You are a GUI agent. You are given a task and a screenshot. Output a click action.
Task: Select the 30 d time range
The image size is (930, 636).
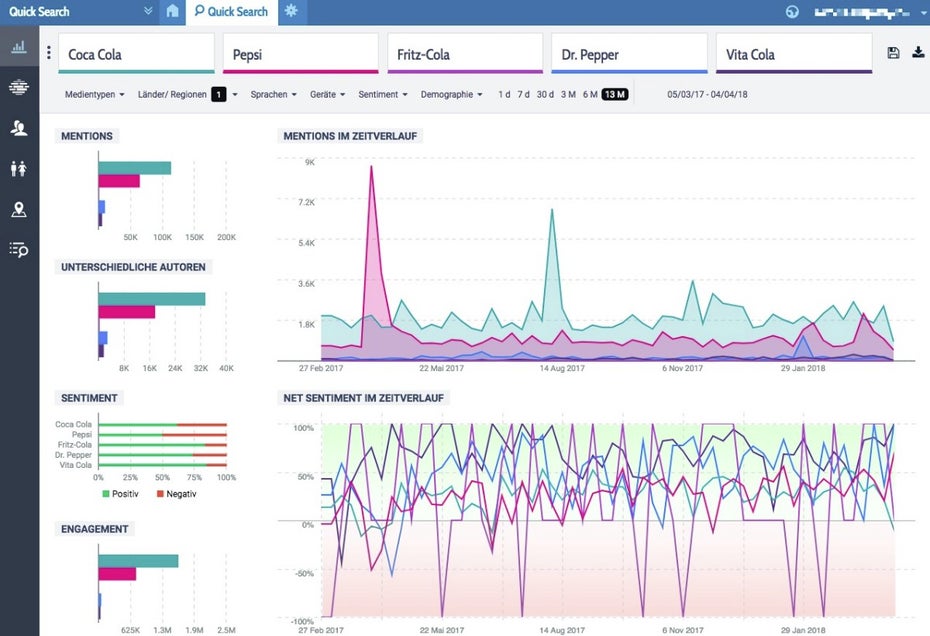(x=545, y=94)
